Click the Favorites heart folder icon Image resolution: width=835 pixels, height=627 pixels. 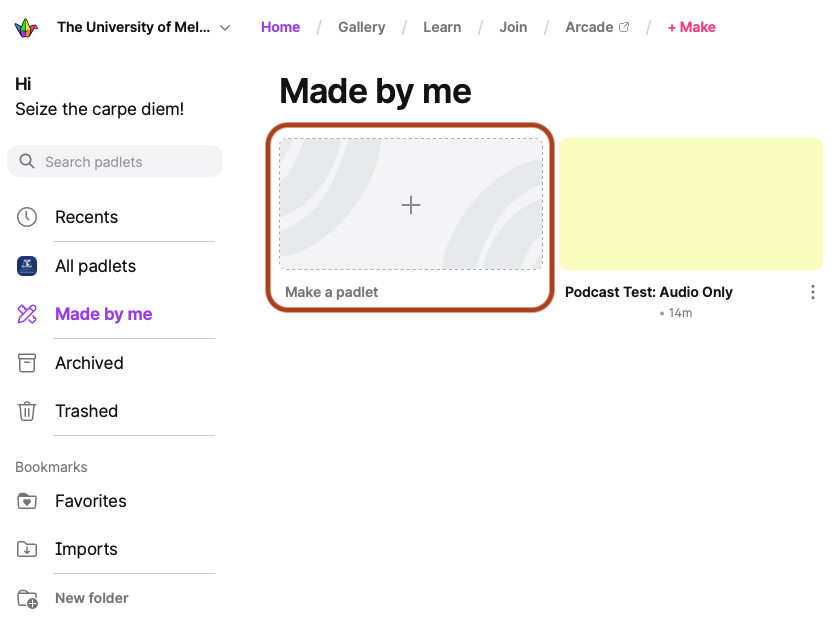tap(27, 501)
